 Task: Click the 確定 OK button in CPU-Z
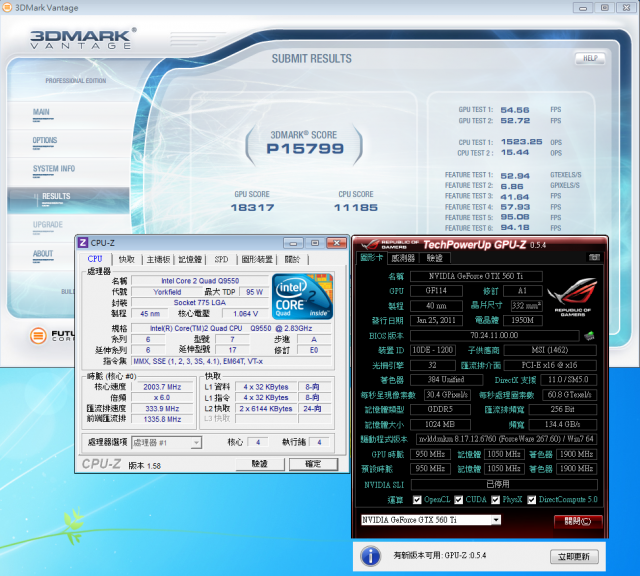click(313, 464)
